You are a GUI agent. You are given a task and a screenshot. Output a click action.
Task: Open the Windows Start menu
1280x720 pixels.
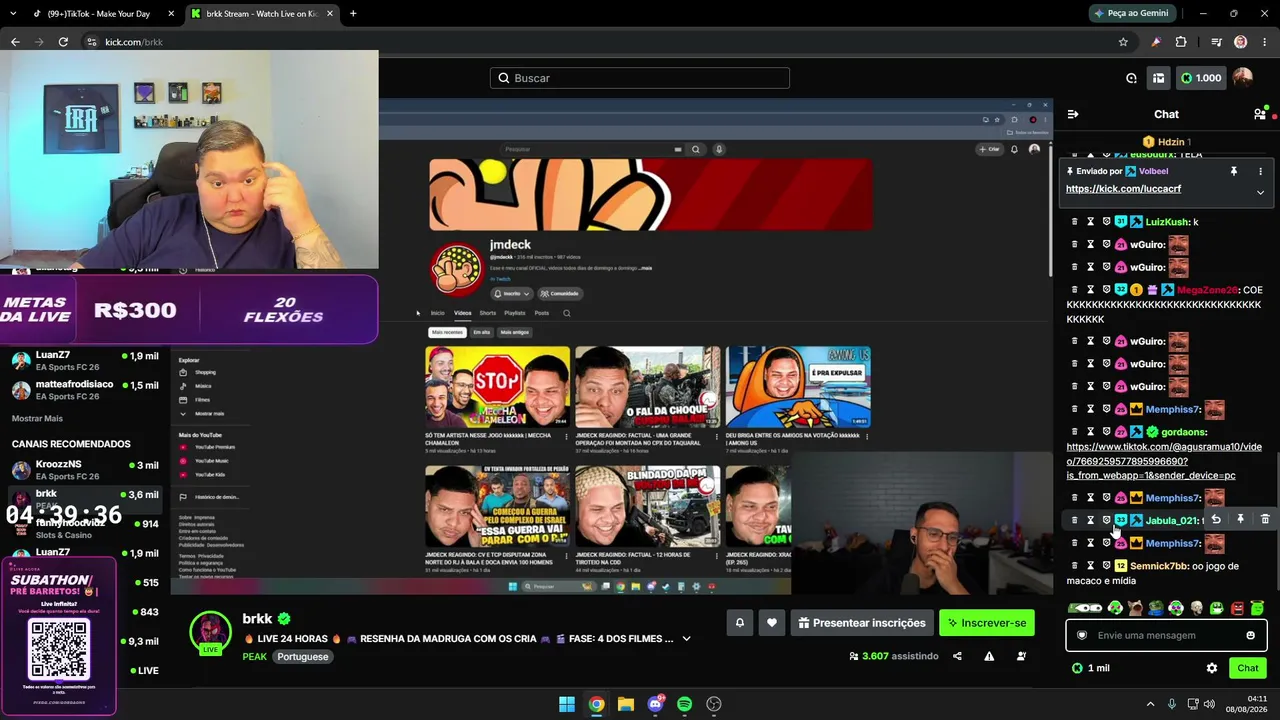[567, 704]
